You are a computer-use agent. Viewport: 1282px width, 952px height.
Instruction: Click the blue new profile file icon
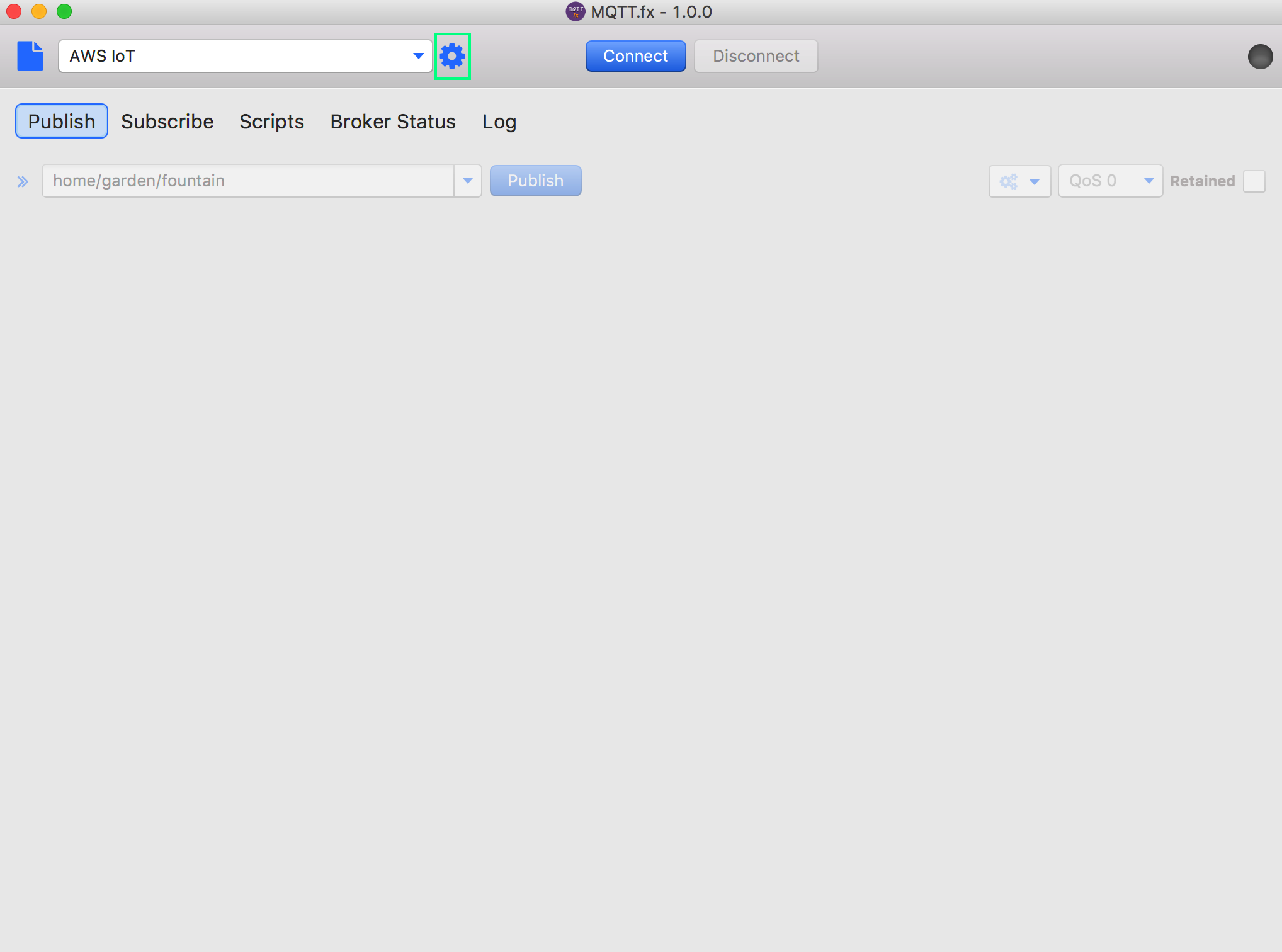coord(30,56)
